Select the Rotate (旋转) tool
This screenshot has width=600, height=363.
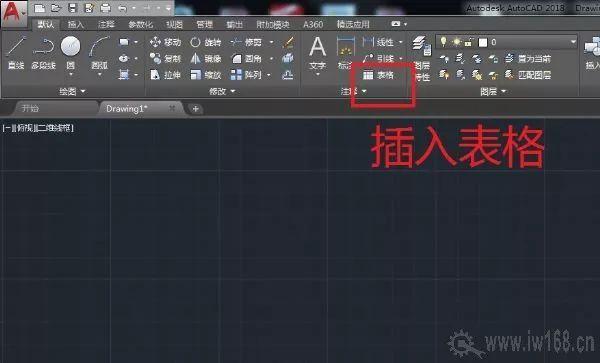[x=205, y=42]
